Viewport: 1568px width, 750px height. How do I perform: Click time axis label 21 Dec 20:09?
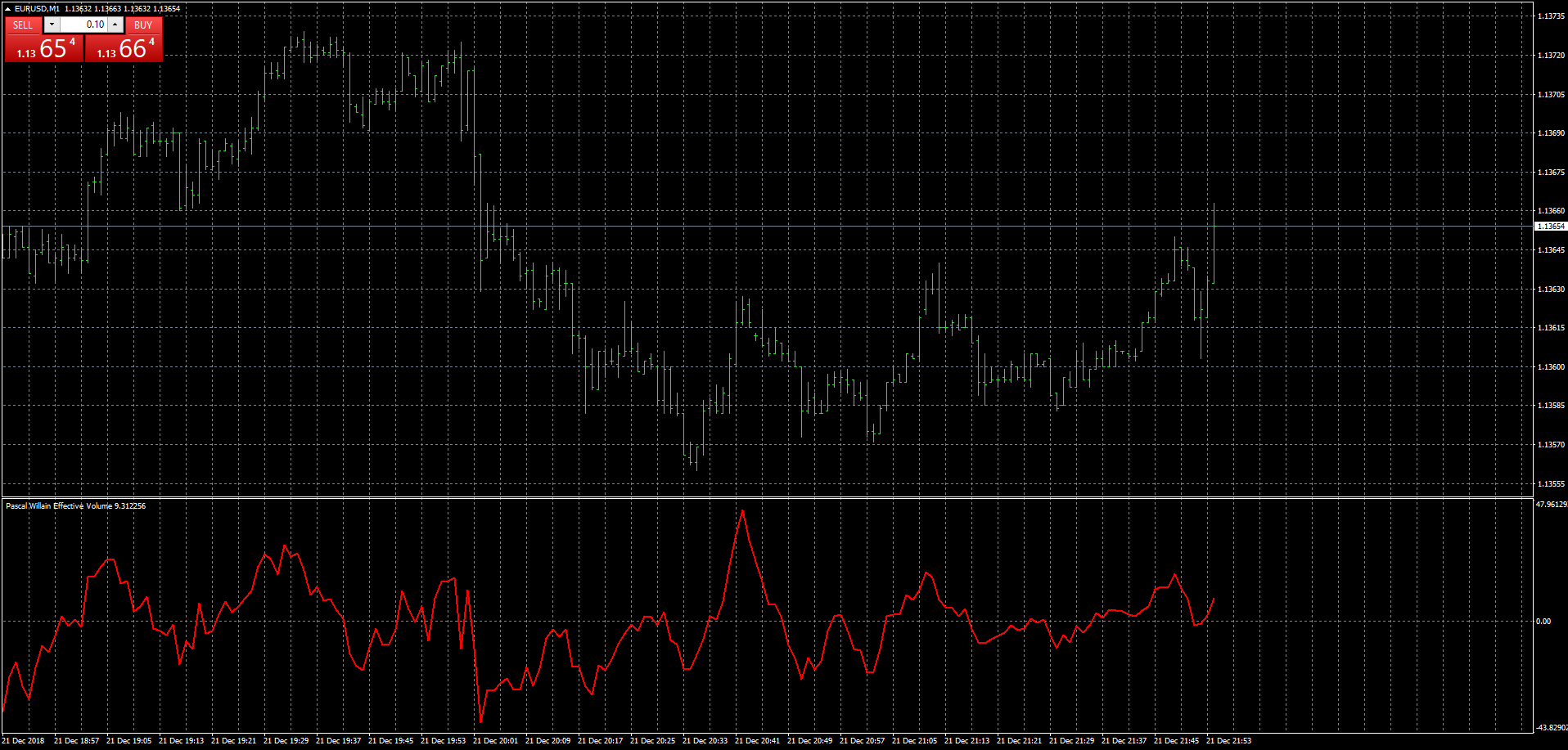pos(547,741)
